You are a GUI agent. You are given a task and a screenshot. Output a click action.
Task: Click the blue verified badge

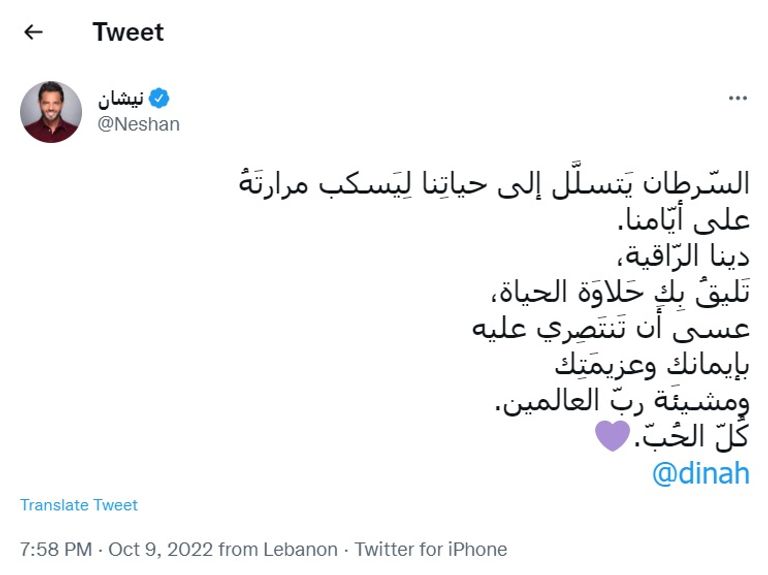[x=159, y=98]
